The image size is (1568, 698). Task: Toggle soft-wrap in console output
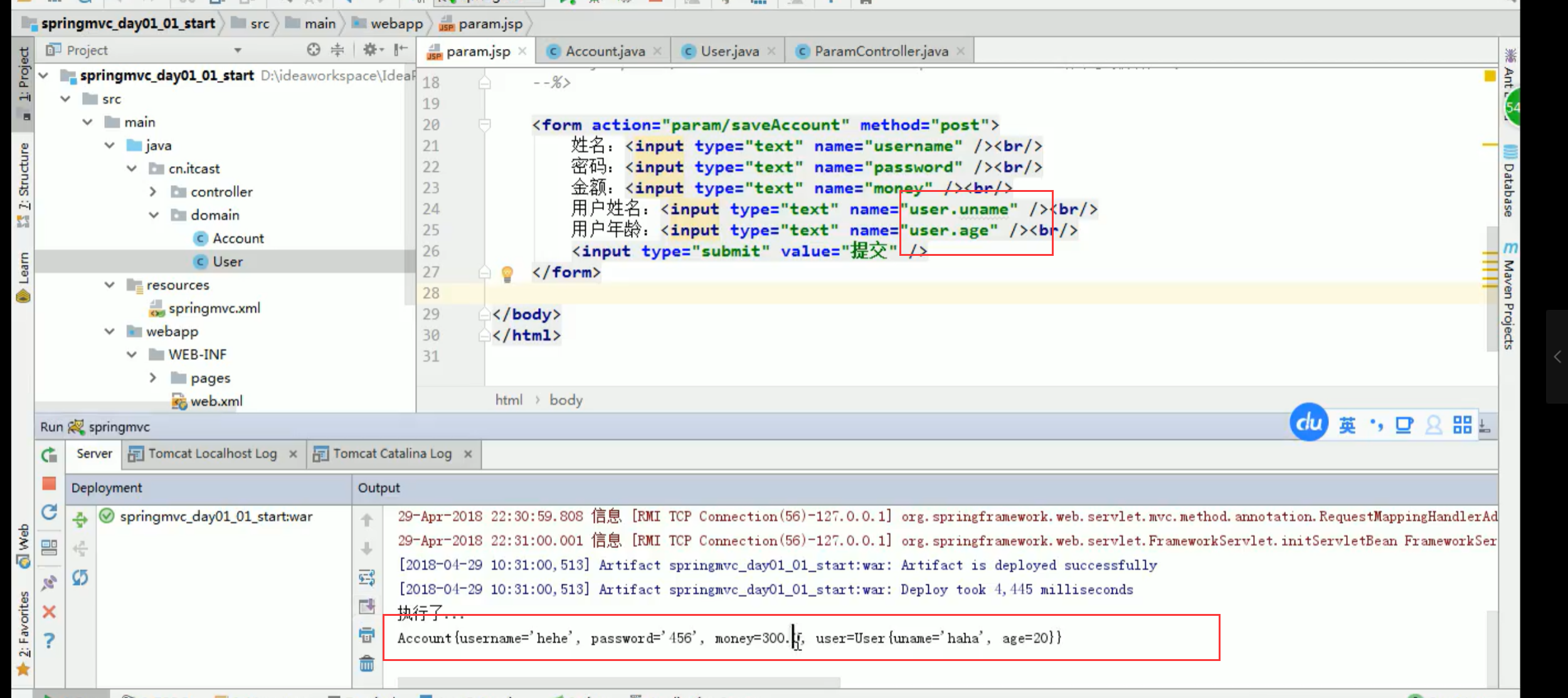click(x=367, y=577)
